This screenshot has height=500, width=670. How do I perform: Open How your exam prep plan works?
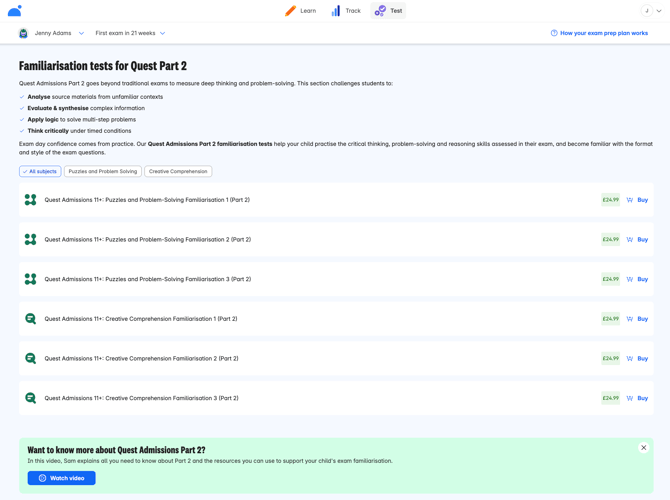(x=603, y=33)
